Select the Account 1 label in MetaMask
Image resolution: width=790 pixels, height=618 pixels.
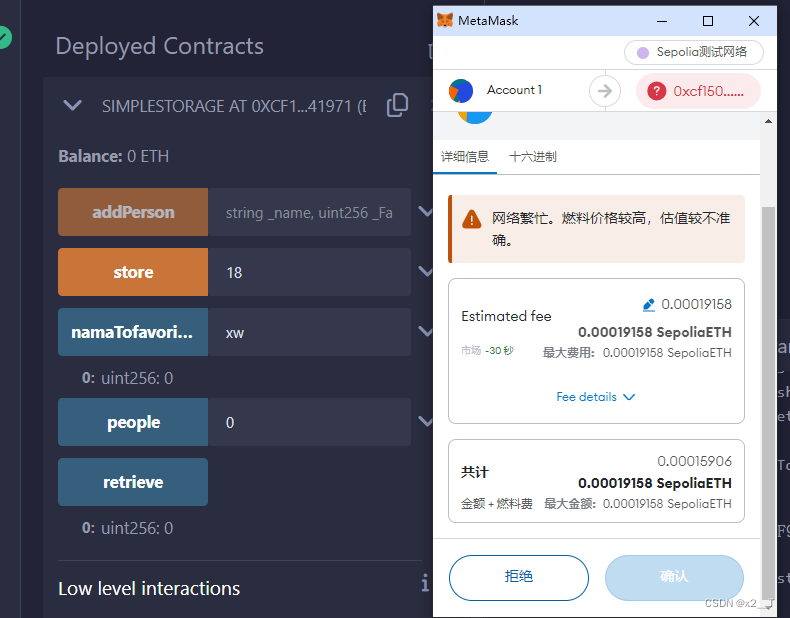(x=514, y=90)
